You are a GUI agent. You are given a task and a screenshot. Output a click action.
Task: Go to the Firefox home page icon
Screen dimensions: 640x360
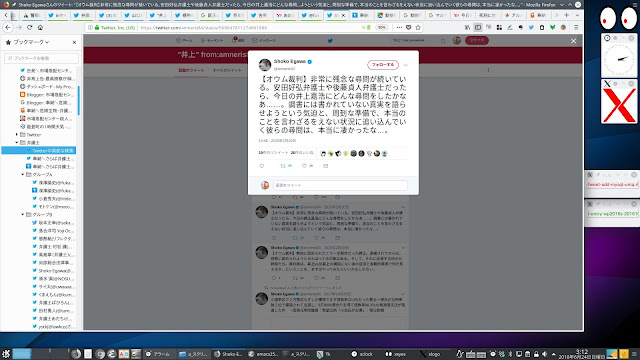[x=40, y=27]
